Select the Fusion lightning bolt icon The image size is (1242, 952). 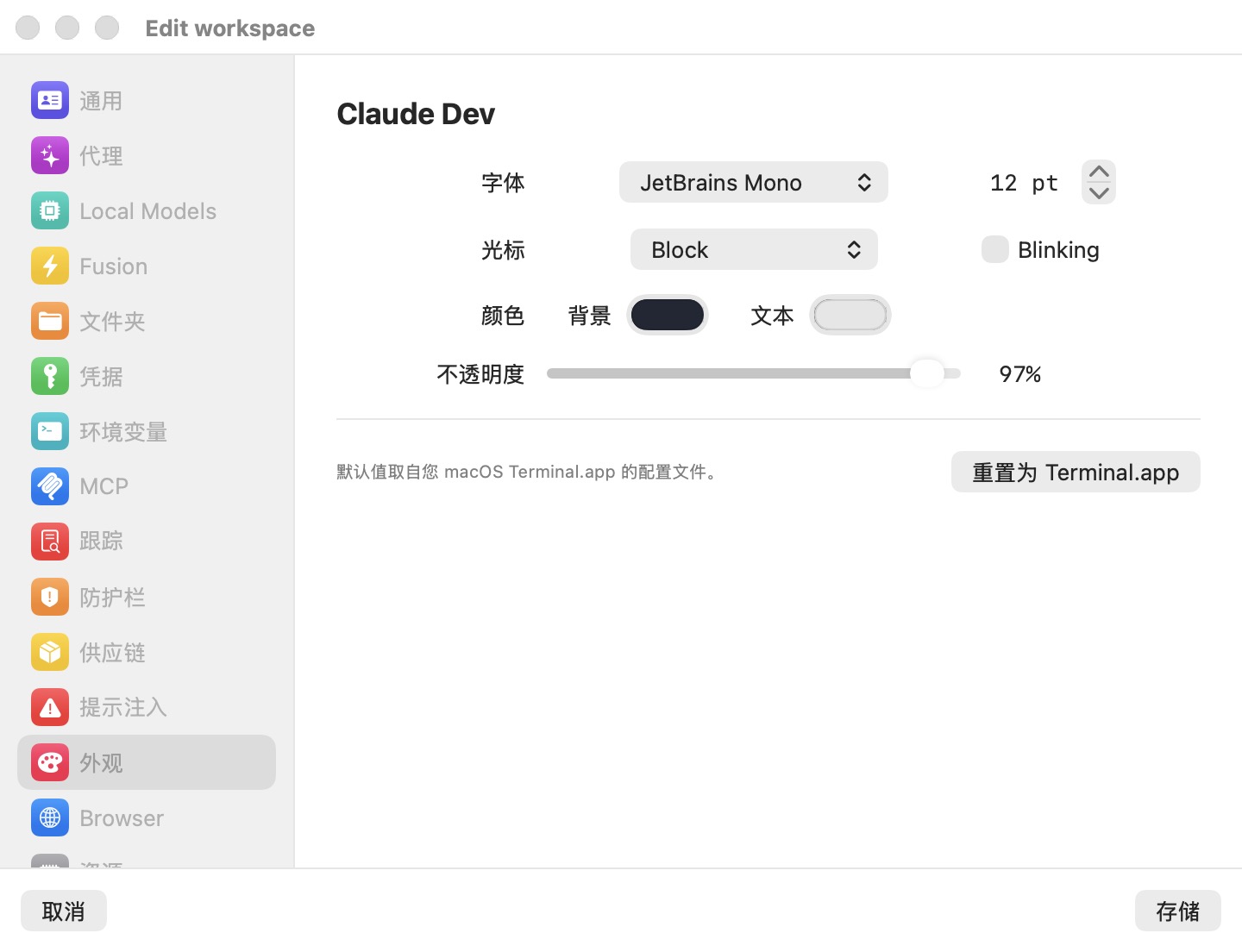coord(50,266)
